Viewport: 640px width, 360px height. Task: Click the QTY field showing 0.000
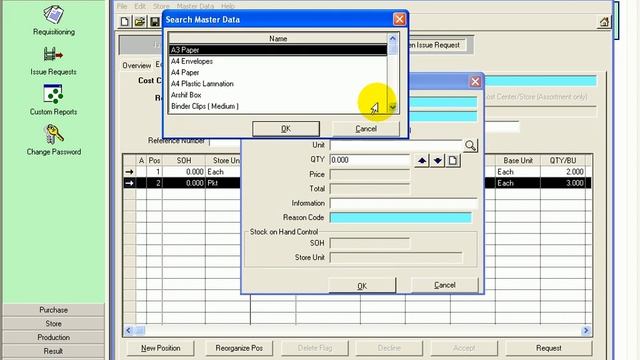369,160
